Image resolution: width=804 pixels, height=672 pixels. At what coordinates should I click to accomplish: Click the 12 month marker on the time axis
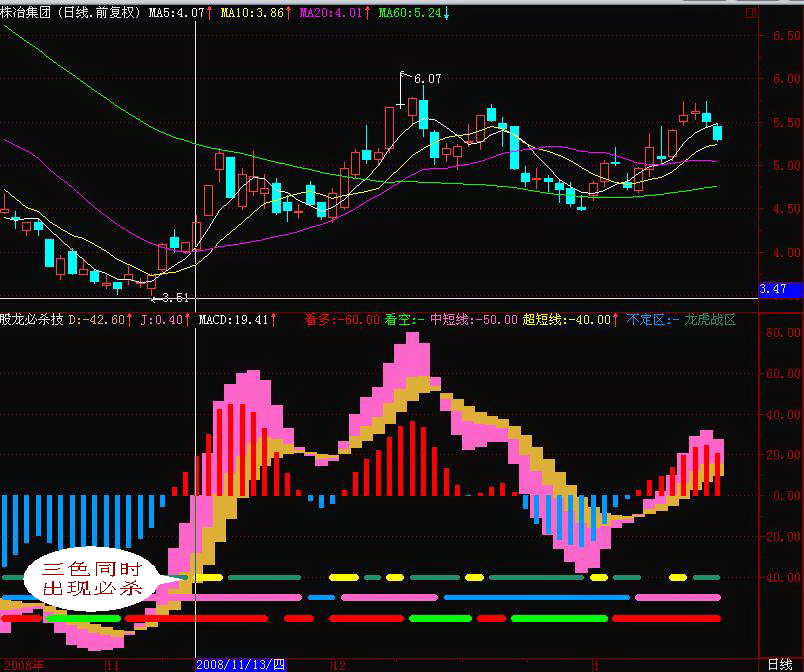pos(339,665)
